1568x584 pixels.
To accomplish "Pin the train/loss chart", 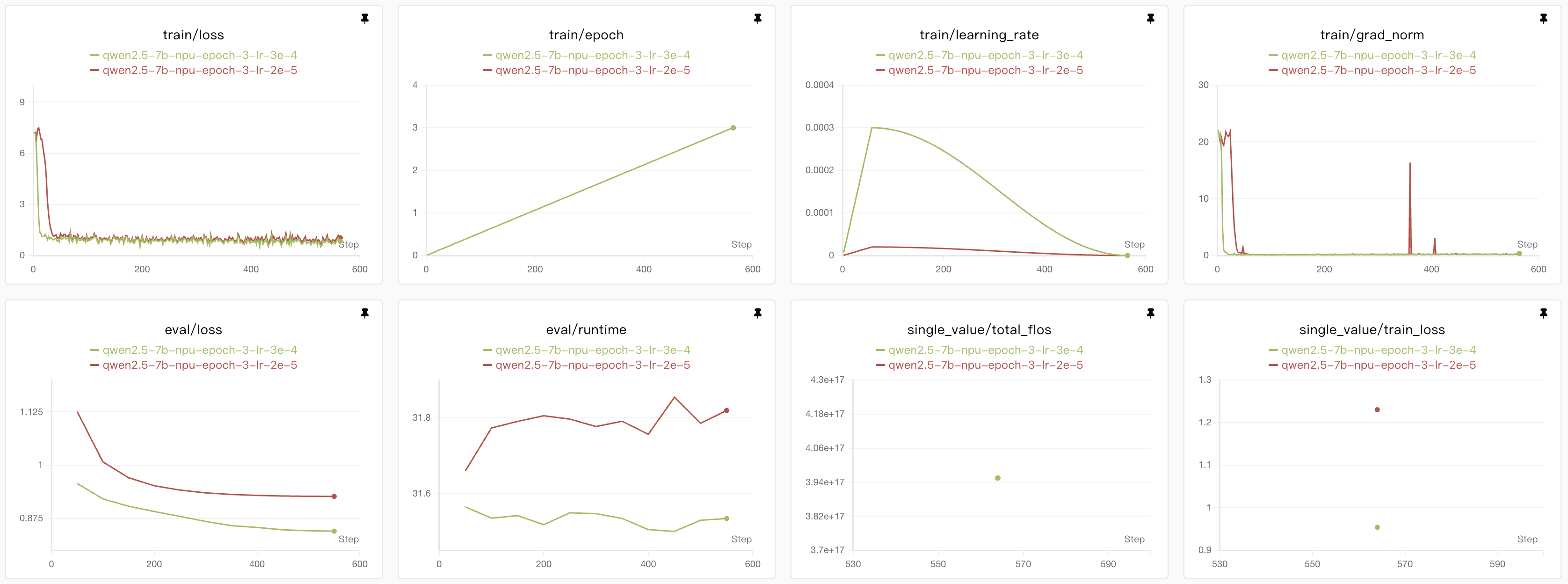I will point(364,19).
